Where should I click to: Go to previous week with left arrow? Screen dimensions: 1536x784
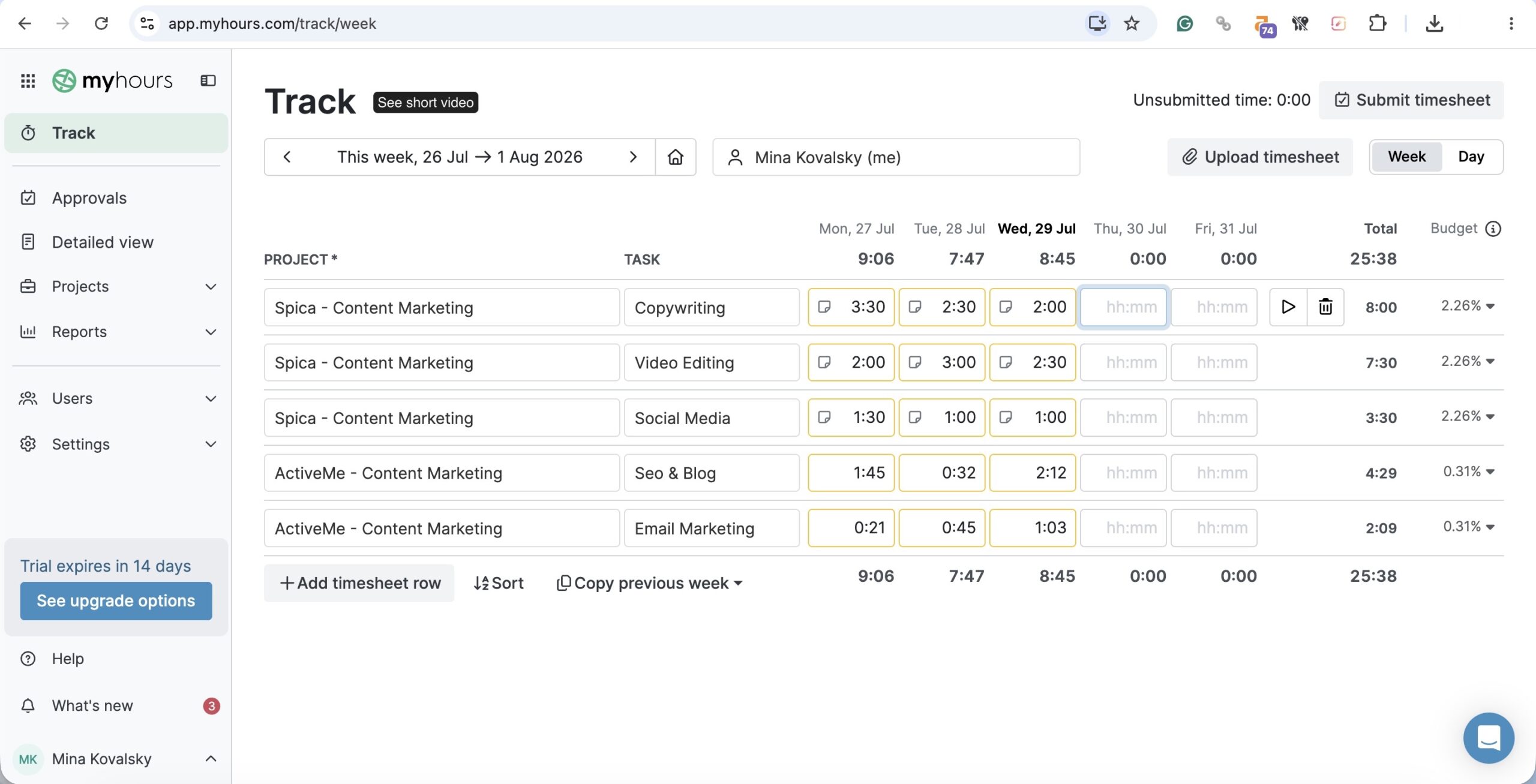click(x=287, y=157)
